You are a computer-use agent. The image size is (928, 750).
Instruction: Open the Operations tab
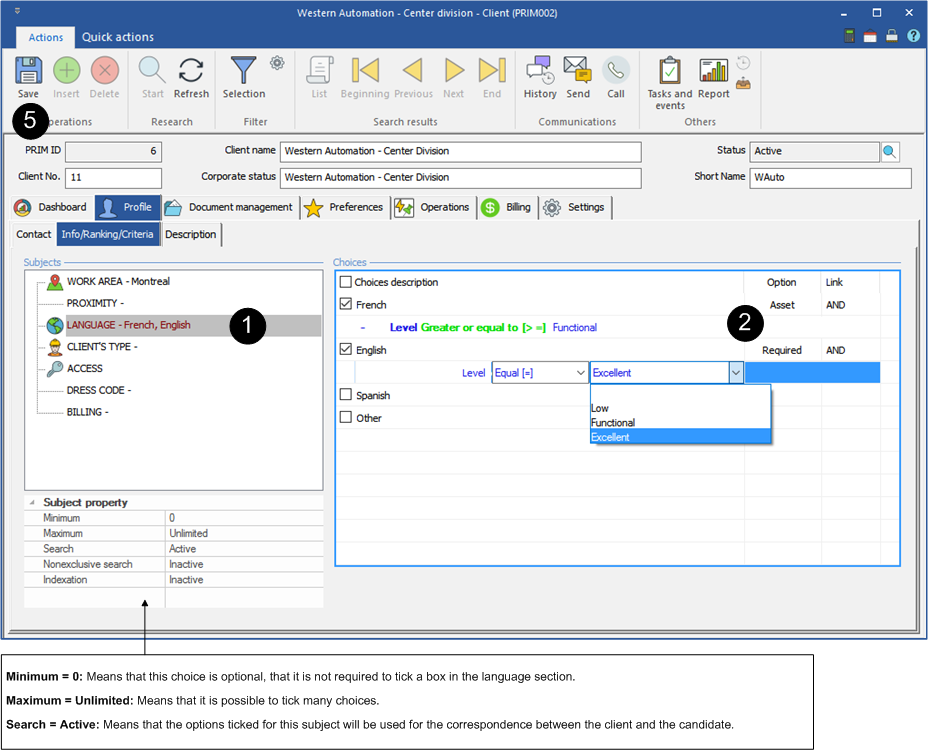point(433,207)
